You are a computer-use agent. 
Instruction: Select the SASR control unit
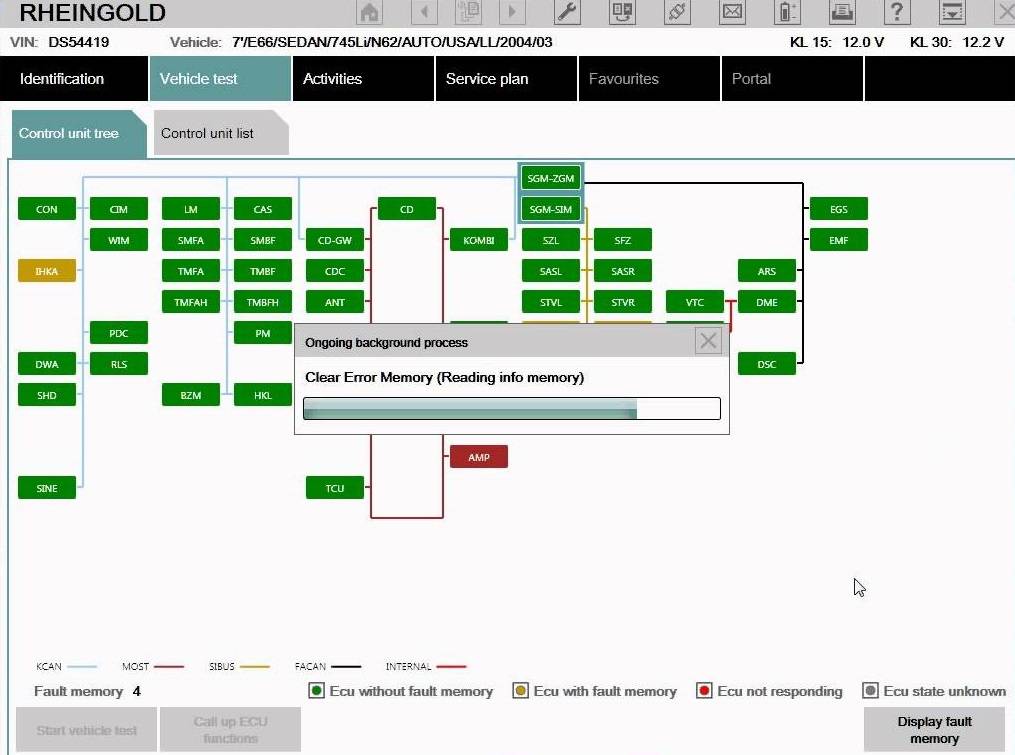pyautogui.click(x=623, y=271)
